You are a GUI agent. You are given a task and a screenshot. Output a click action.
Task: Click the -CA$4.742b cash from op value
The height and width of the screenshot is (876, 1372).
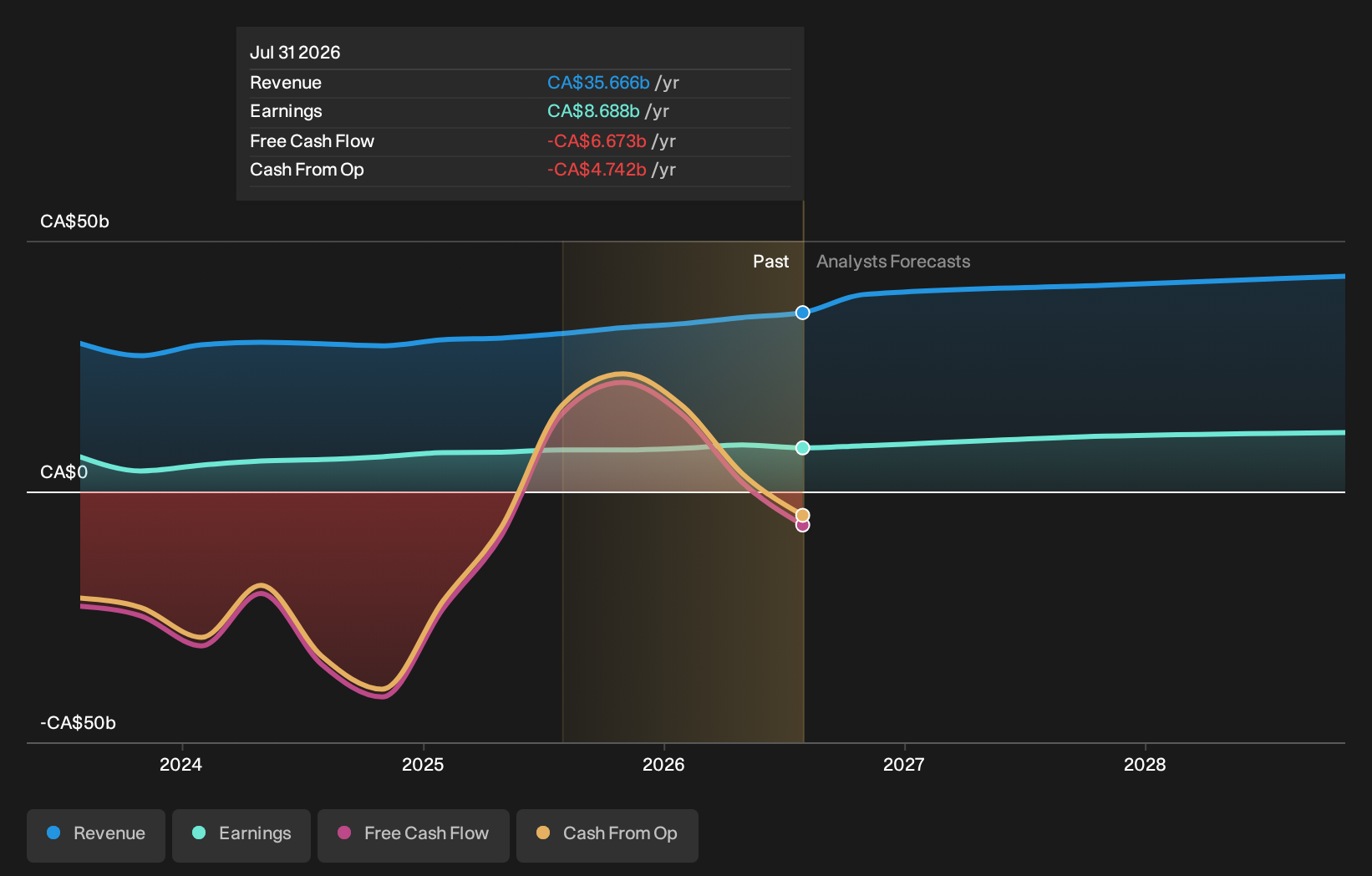click(x=597, y=170)
